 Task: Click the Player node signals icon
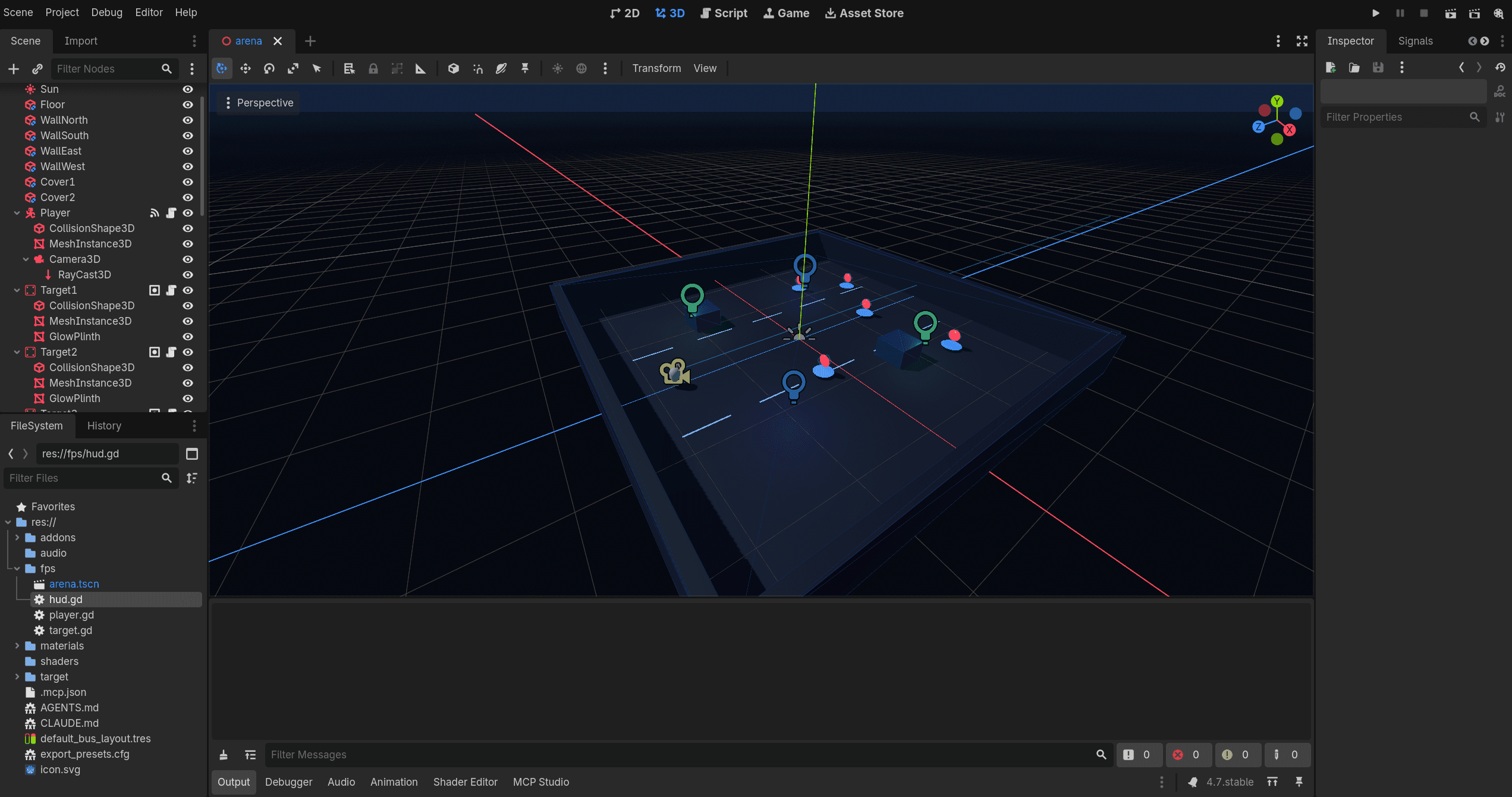tap(154, 213)
